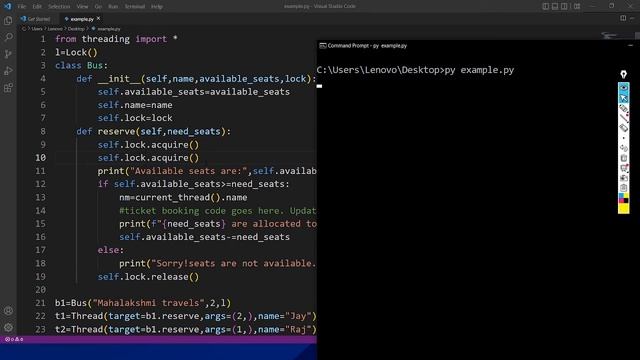Click the Command Prompt window icon
Image resolution: width=640 pixels, height=360 pixels.
click(322, 46)
